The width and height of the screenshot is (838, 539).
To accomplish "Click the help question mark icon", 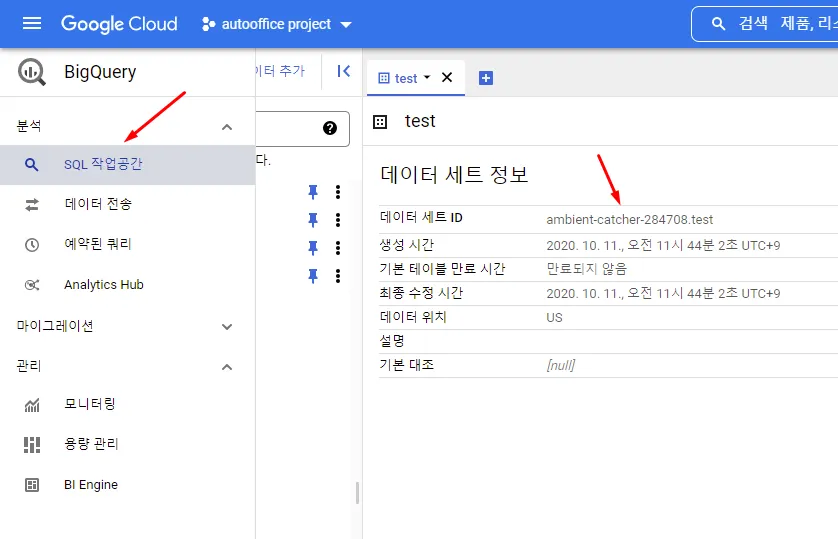I will pos(330,128).
